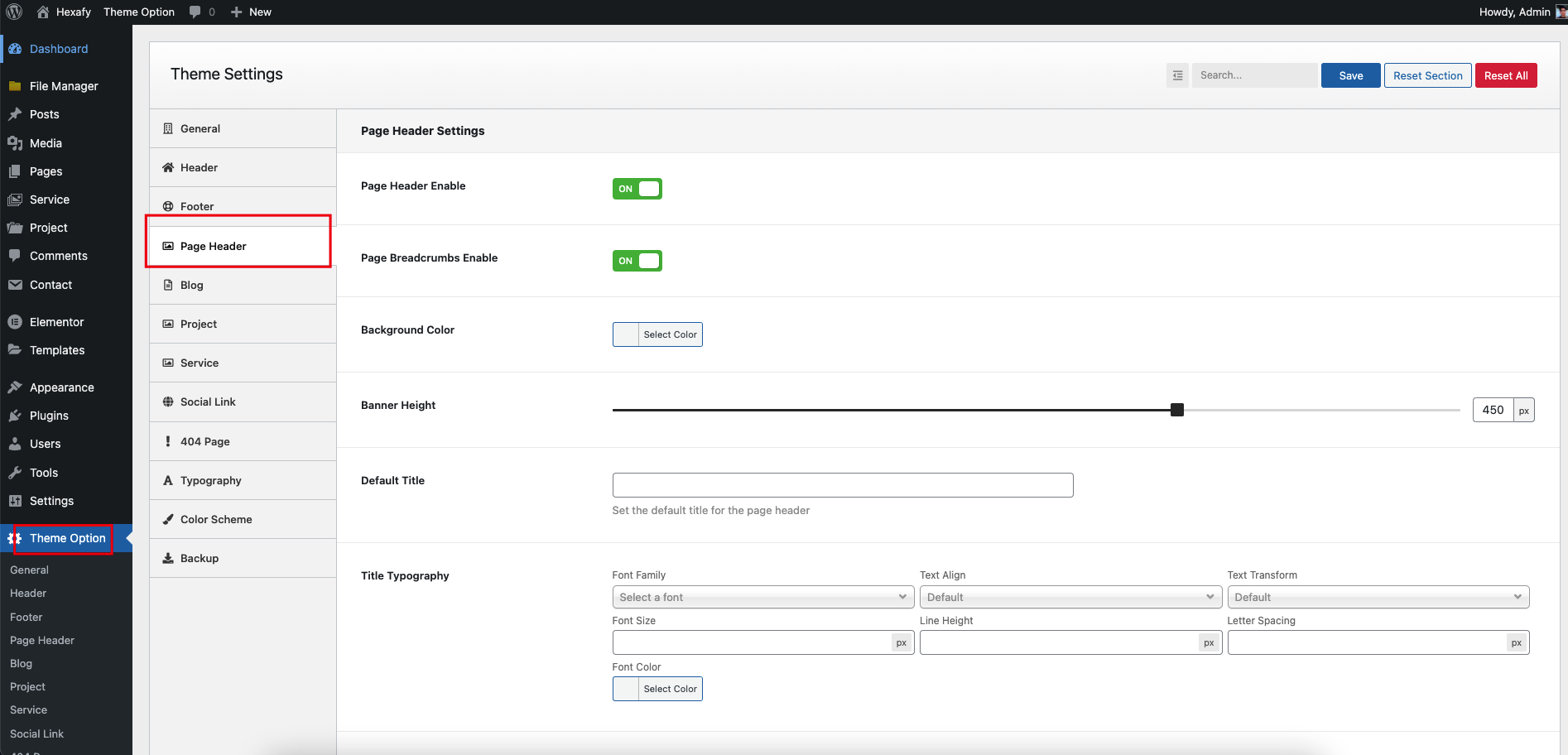Toggle the Page Breadcrumbs Enable switch
The width and height of the screenshot is (1568, 755).
click(x=637, y=261)
